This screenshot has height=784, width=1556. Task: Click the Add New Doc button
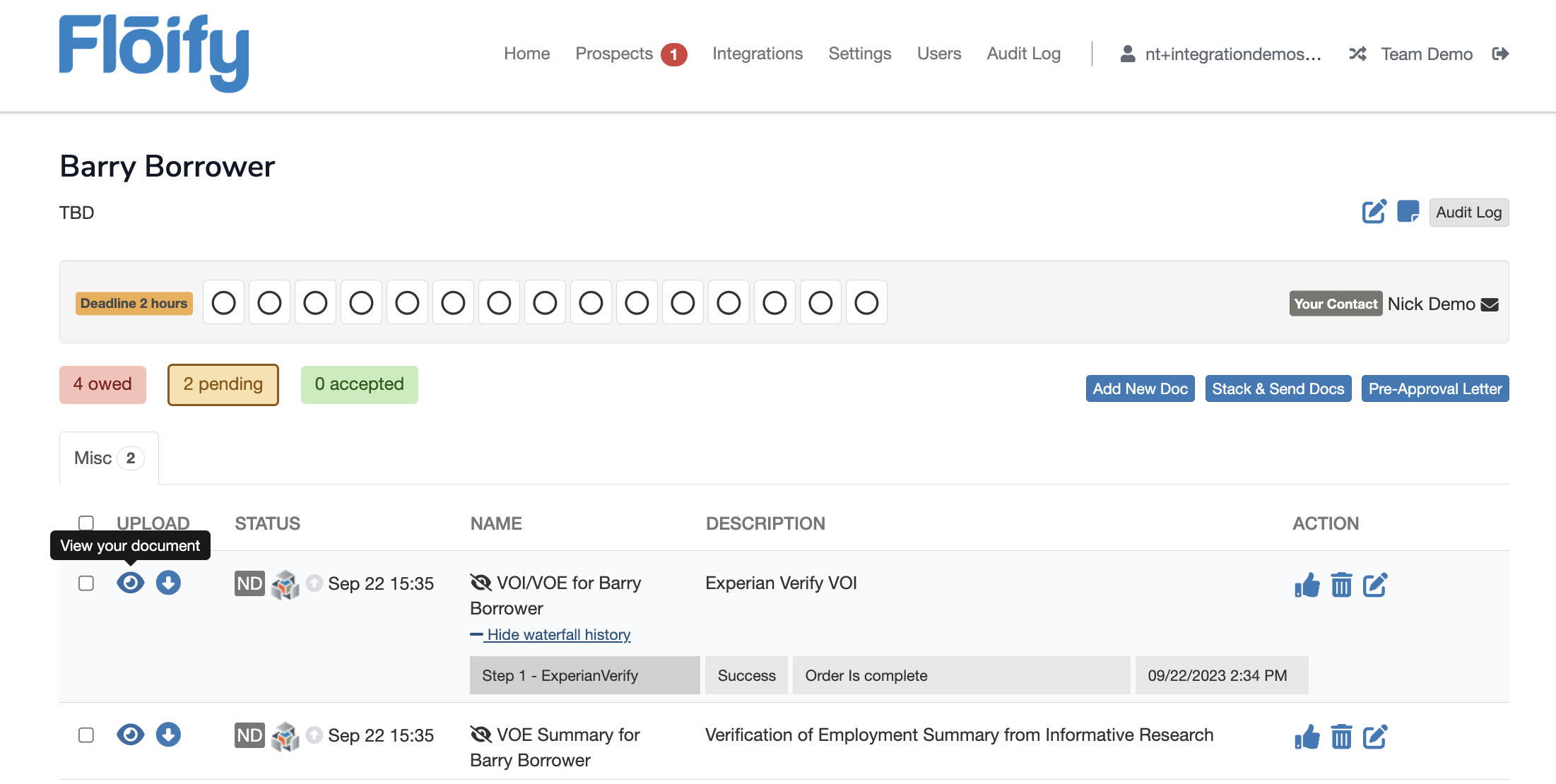(1139, 388)
